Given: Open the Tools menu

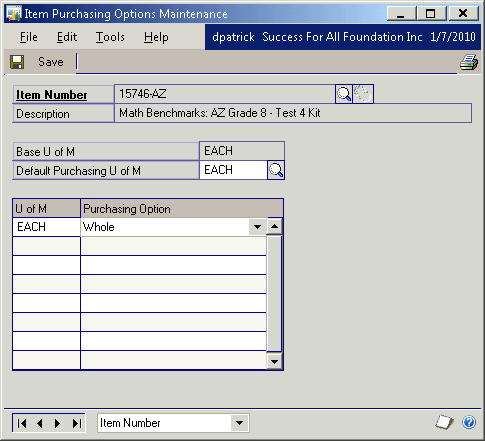Looking at the screenshot, I should click(110, 37).
